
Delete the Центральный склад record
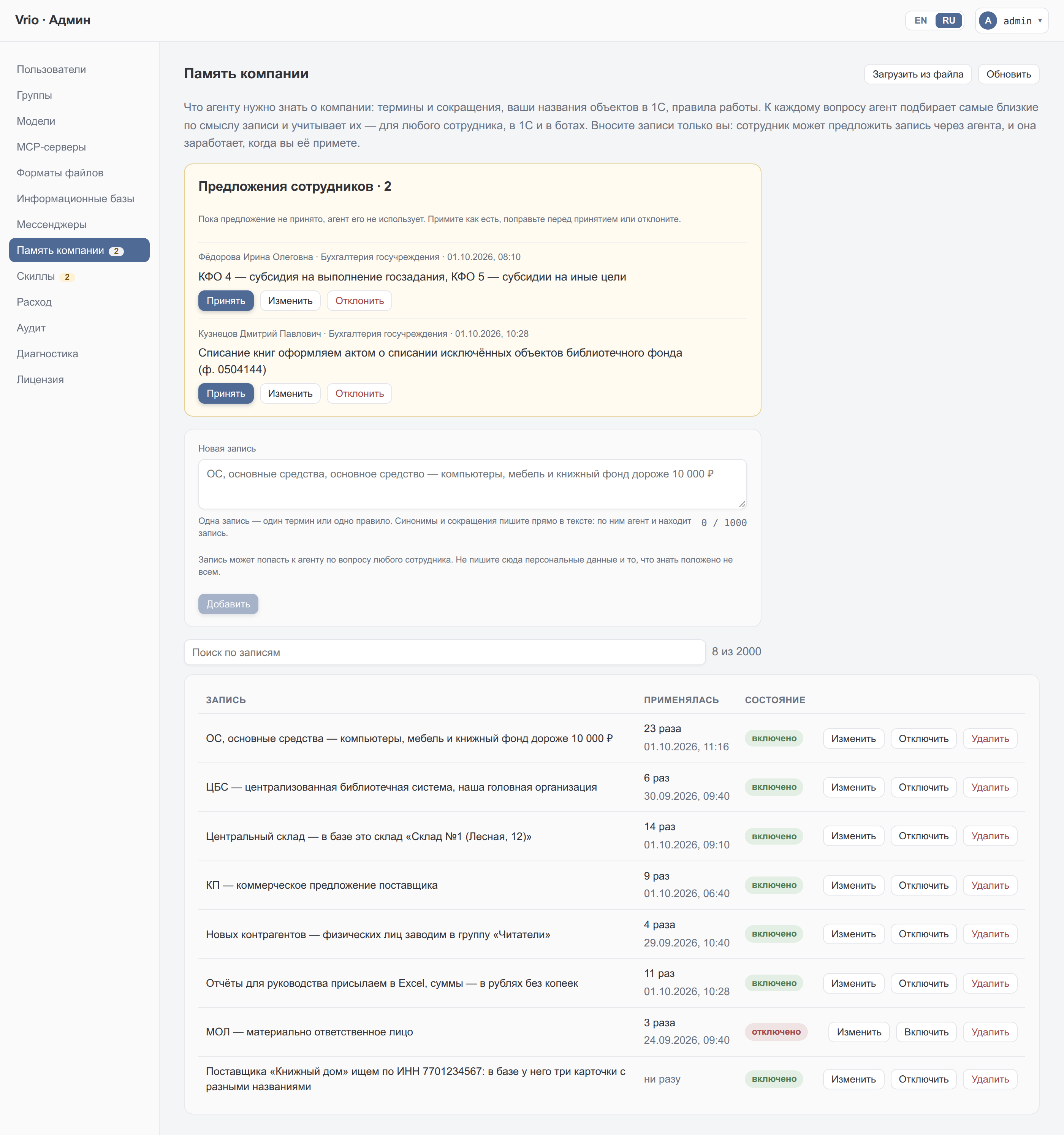coord(990,836)
